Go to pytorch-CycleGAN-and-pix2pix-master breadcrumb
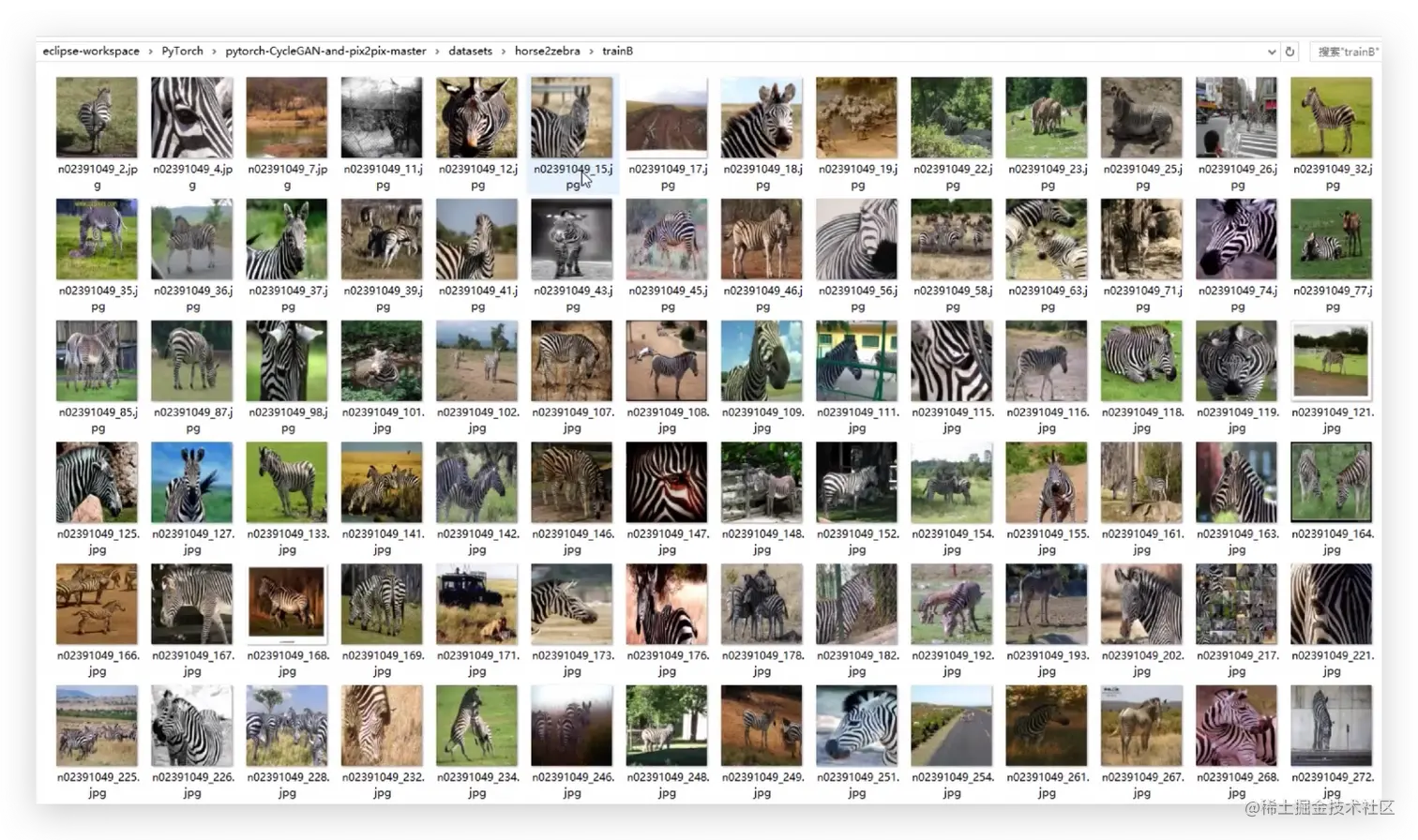Image resolution: width=1418 pixels, height=840 pixels. click(x=325, y=52)
